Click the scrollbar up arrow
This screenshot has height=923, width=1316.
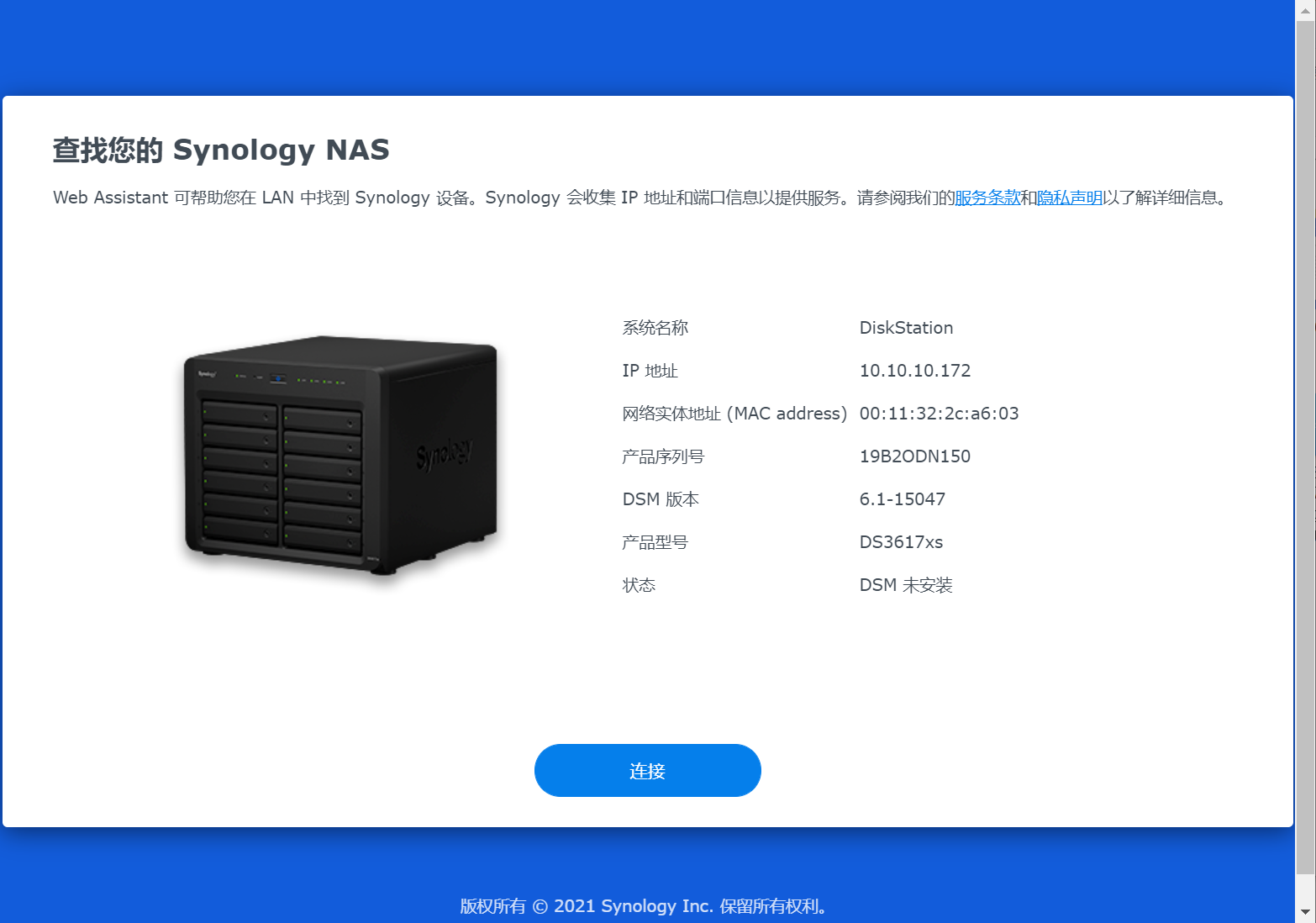(x=1305, y=9)
